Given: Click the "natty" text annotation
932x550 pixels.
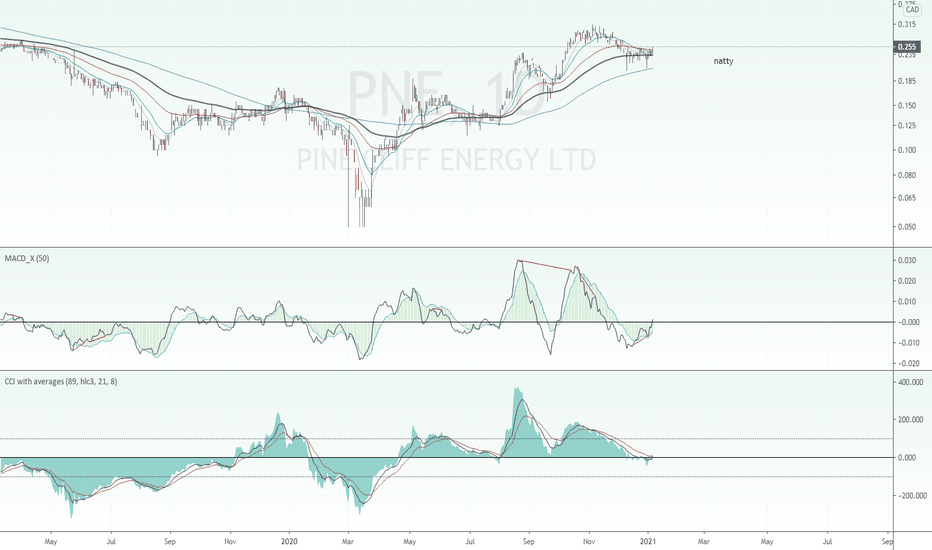Looking at the screenshot, I should point(723,61).
